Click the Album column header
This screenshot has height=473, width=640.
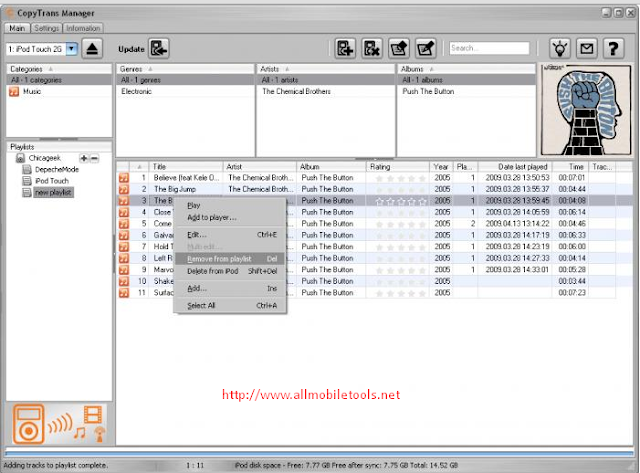point(331,167)
